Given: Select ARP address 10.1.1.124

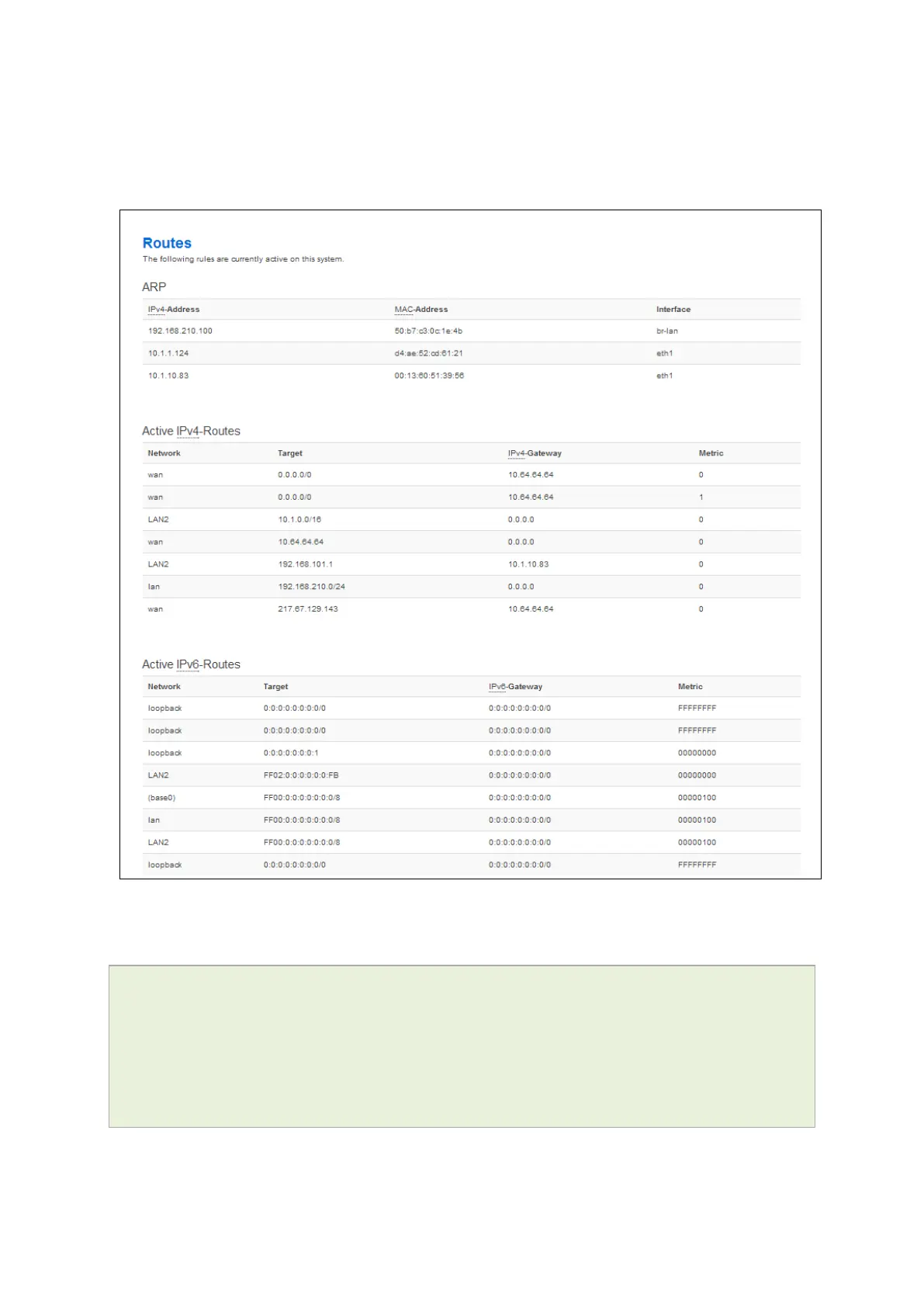Looking at the screenshot, I should coord(168,353).
